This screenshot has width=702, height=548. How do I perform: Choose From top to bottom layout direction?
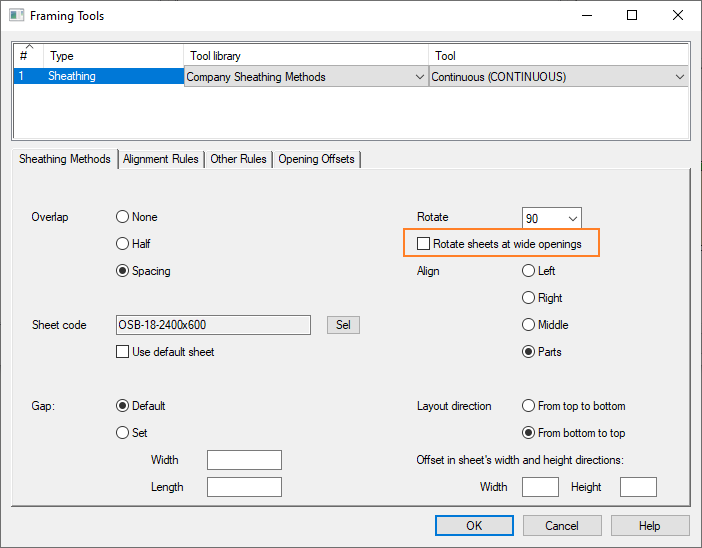[x=529, y=406]
